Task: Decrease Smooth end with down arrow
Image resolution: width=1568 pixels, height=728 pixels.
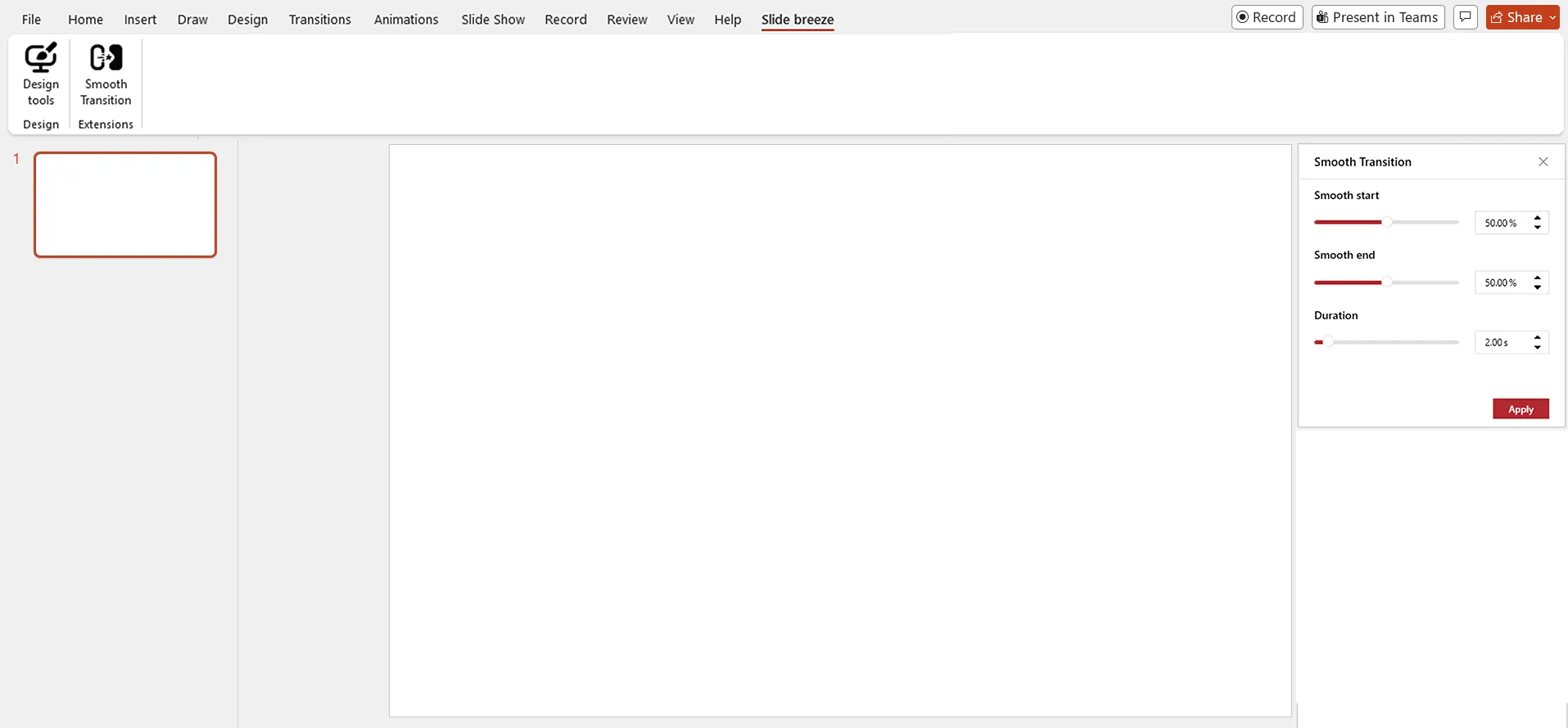Action: click(1538, 287)
